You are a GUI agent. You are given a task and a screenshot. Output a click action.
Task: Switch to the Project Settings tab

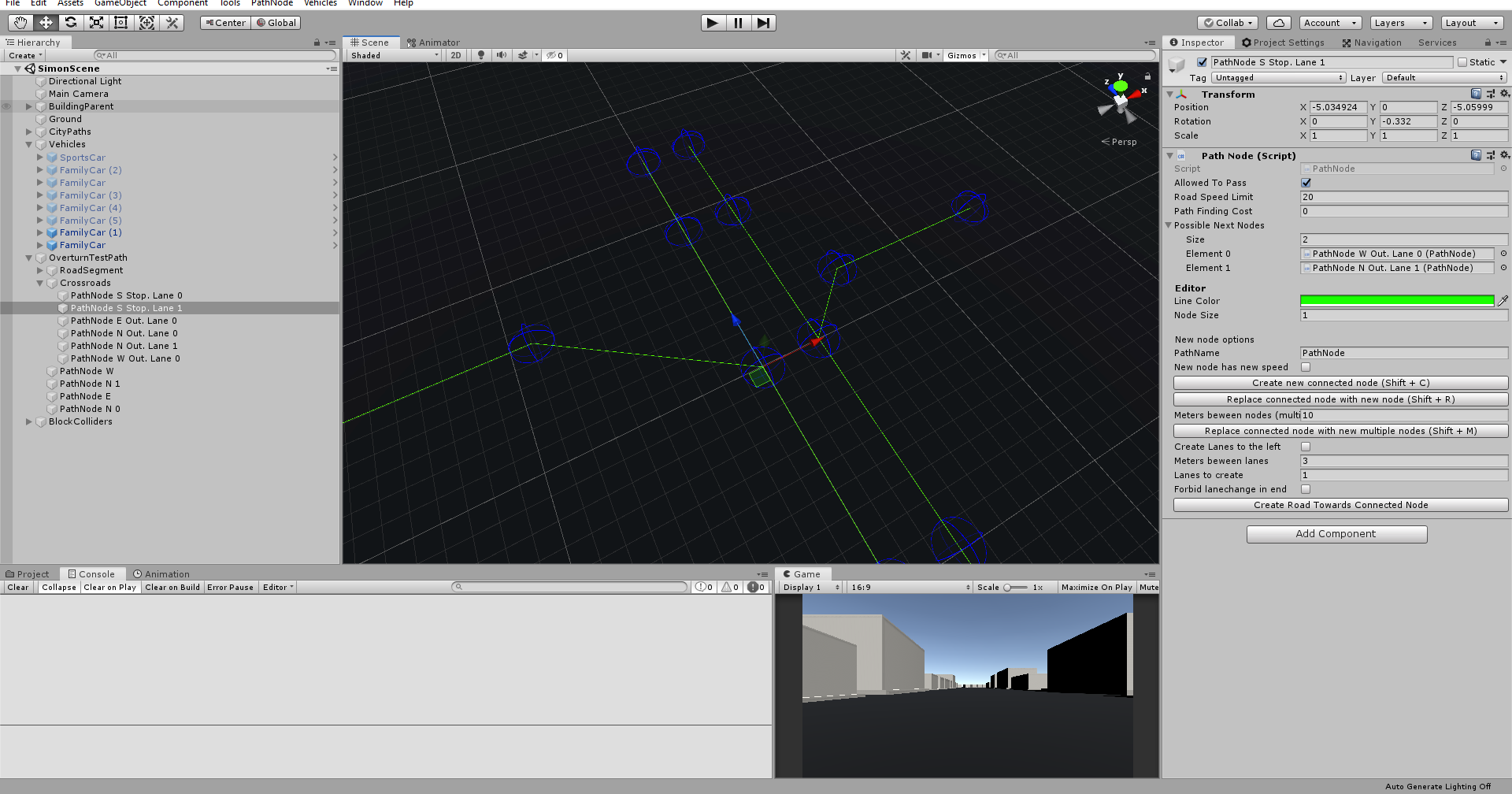1283,43
